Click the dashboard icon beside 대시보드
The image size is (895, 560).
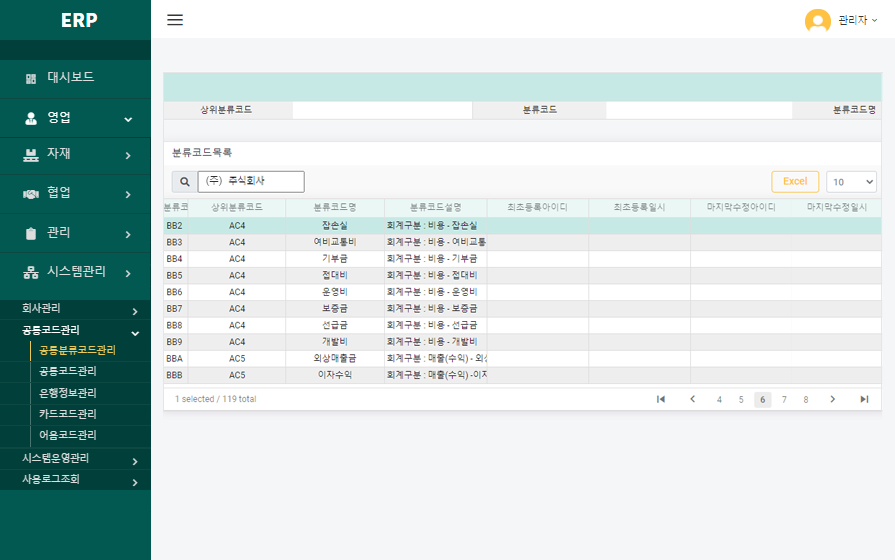pos(31,79)
